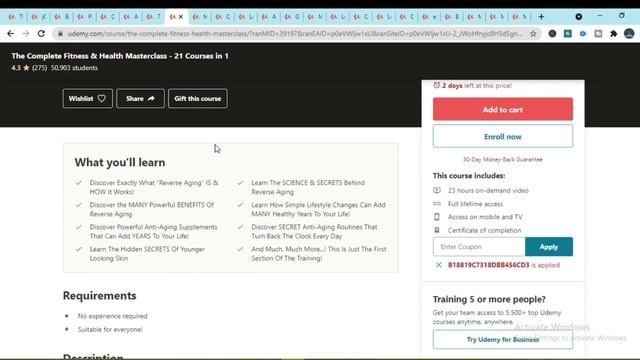Click Learn The SCIENCE & SECRETS Behind Reverse Aging
Image resolution: width=640 pixels, height=360 pixels.
click(x=308, y=187)
